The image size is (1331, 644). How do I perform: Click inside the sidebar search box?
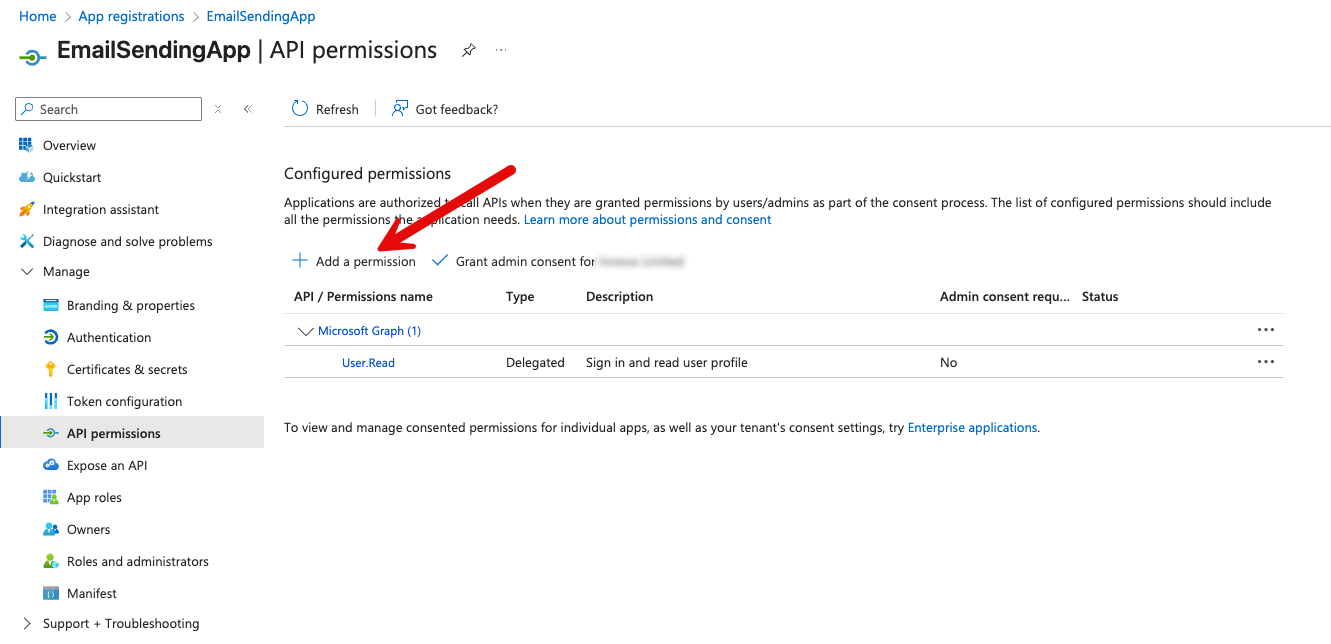pos(110,108)
